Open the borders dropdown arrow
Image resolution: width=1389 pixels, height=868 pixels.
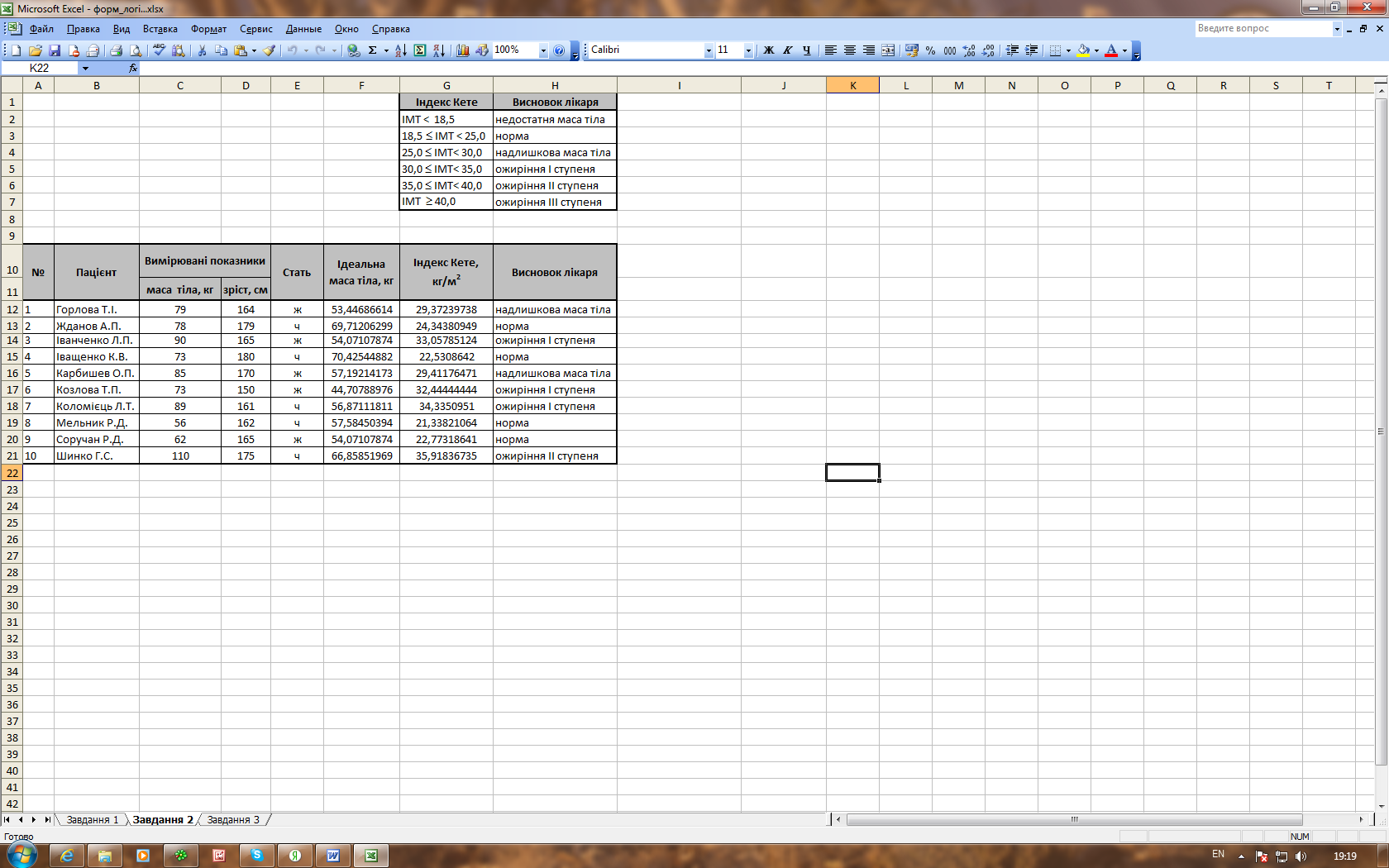pos(1068,50)
